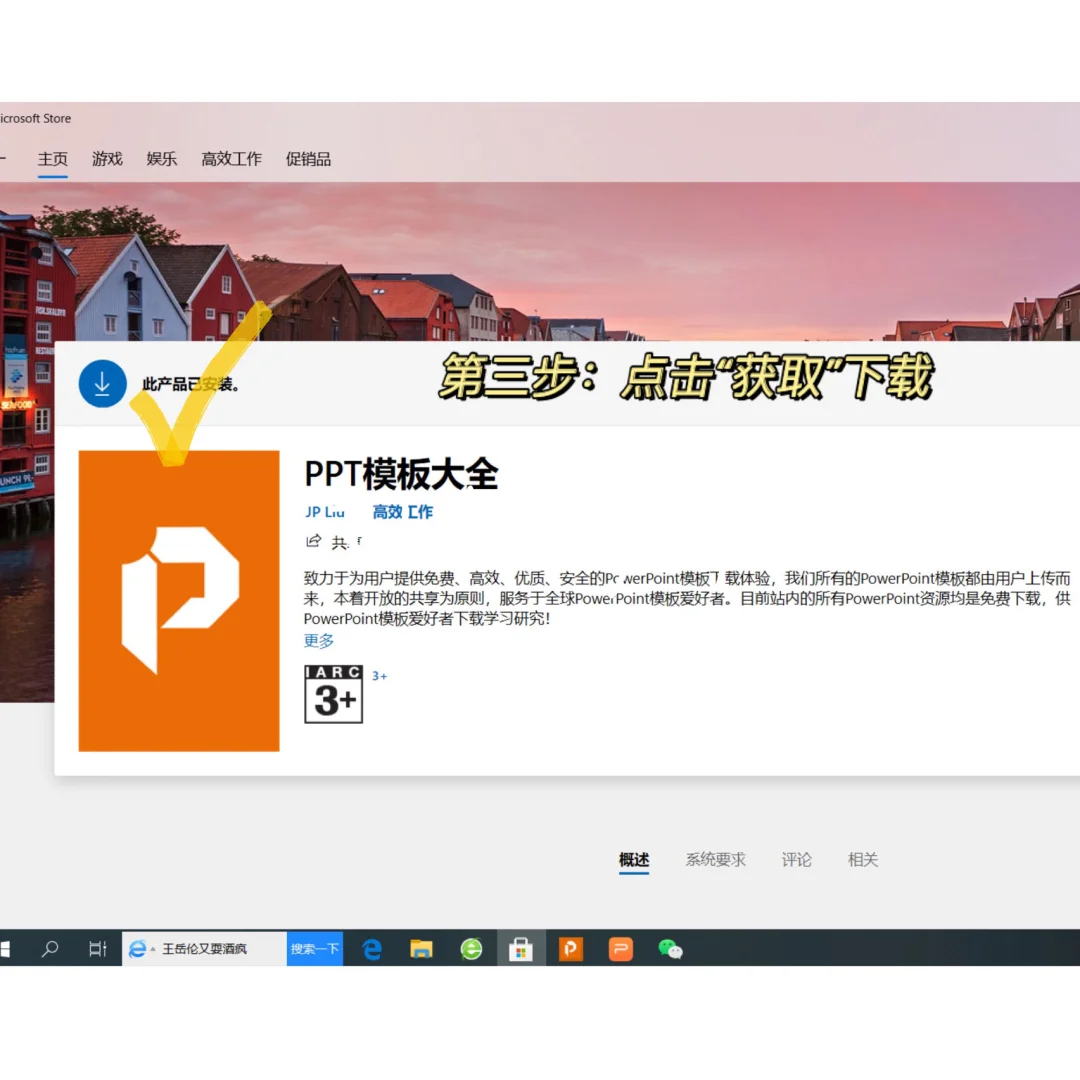Image resolution: width=1080 pixels, height=1080 pixels.
Task: Open the green browser icon in the taskbar
Action: point(471,948)
